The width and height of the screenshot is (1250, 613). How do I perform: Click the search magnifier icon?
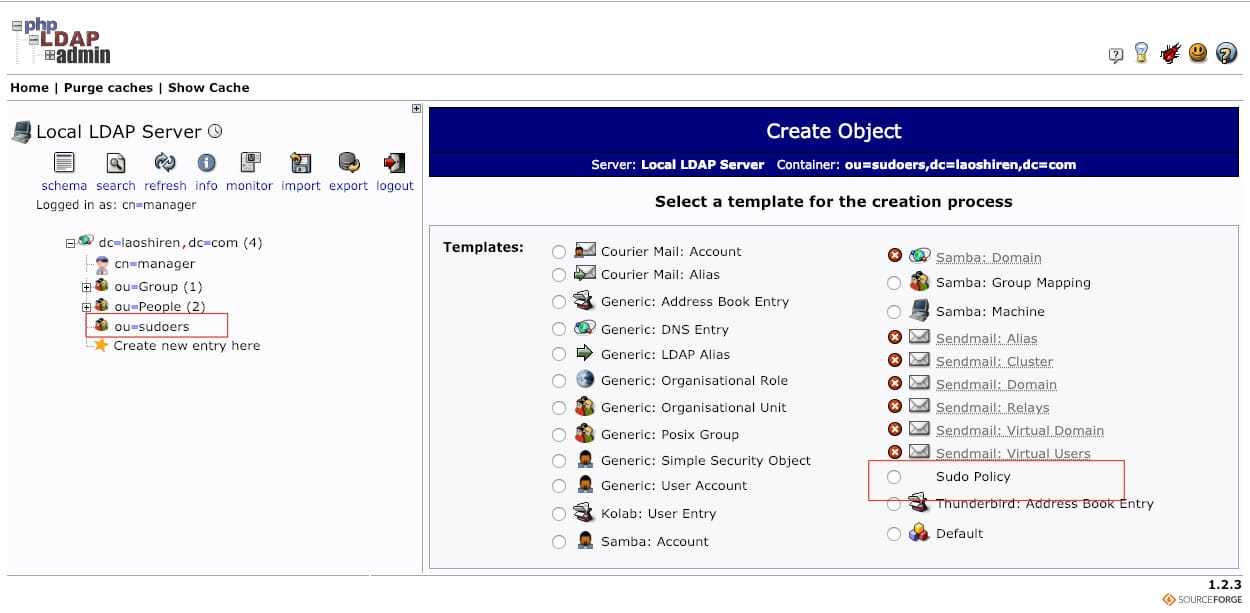coord(116,163)
